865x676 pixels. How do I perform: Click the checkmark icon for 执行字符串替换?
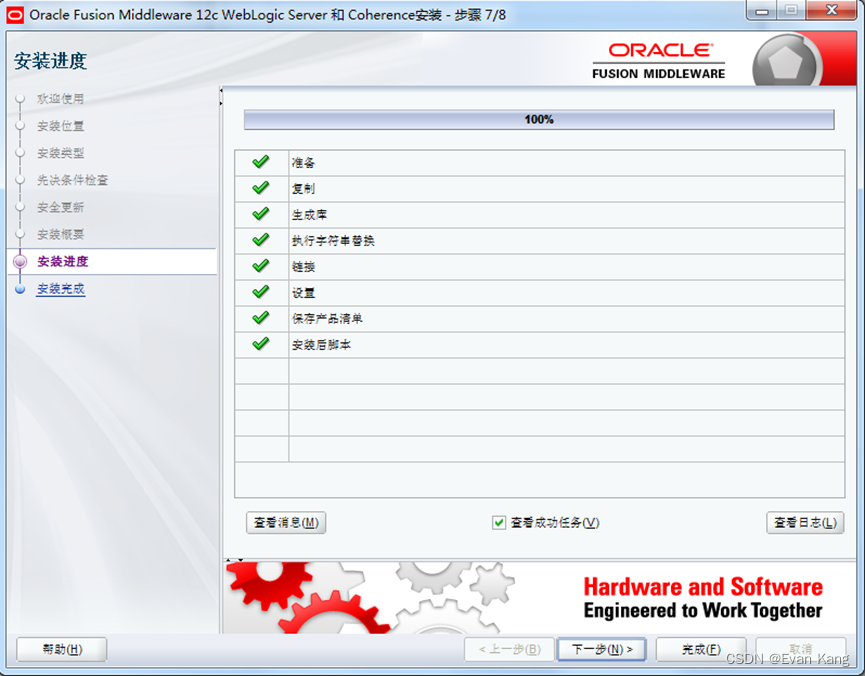click(x=260, y=240)
